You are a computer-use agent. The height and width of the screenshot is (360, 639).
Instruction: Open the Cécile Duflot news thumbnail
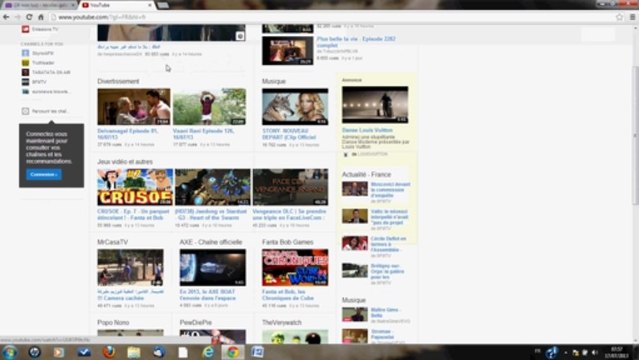coord(355,243)
